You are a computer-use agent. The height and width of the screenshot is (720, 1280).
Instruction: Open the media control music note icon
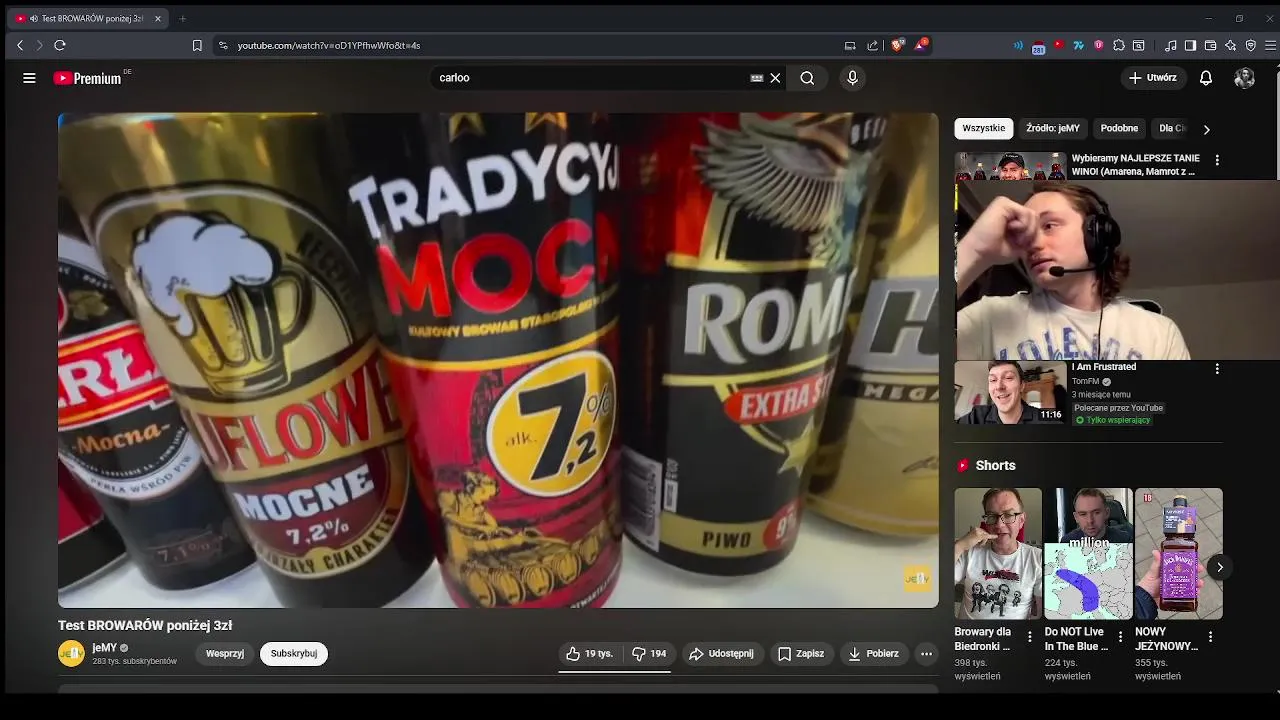[1170, 45]
